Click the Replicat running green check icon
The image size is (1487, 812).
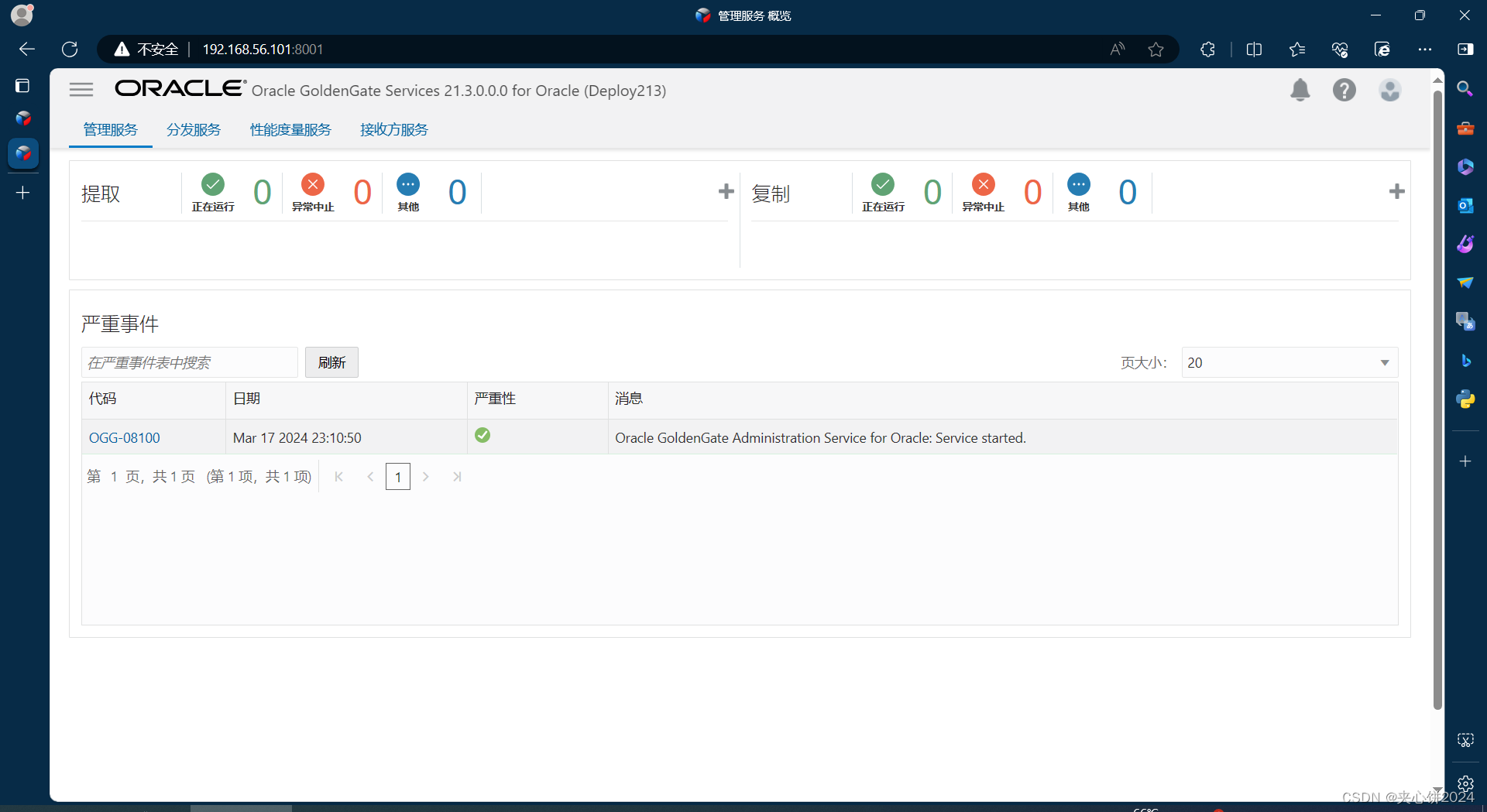click(x=883, y=184)
